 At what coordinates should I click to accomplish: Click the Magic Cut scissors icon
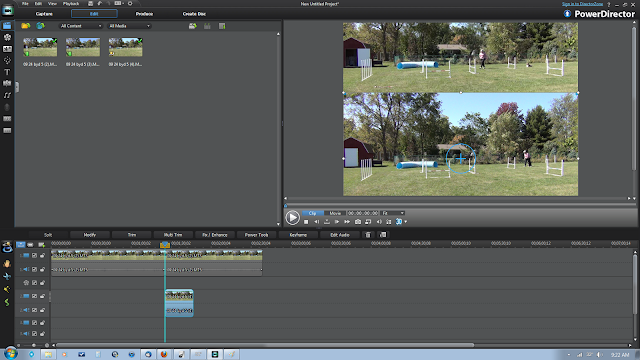[7, 289]
